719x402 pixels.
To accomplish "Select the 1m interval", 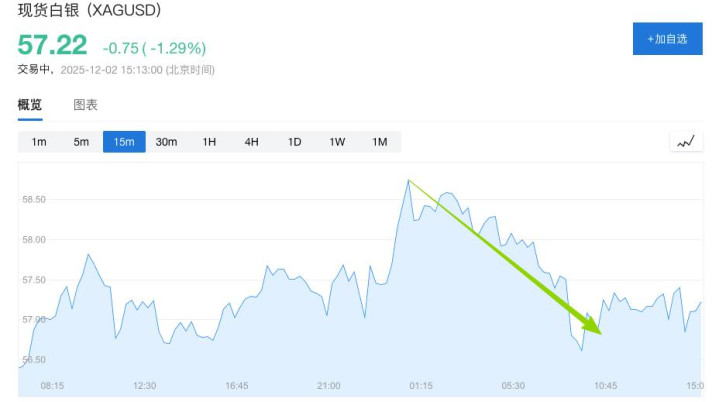I will (x=39, y=142).
